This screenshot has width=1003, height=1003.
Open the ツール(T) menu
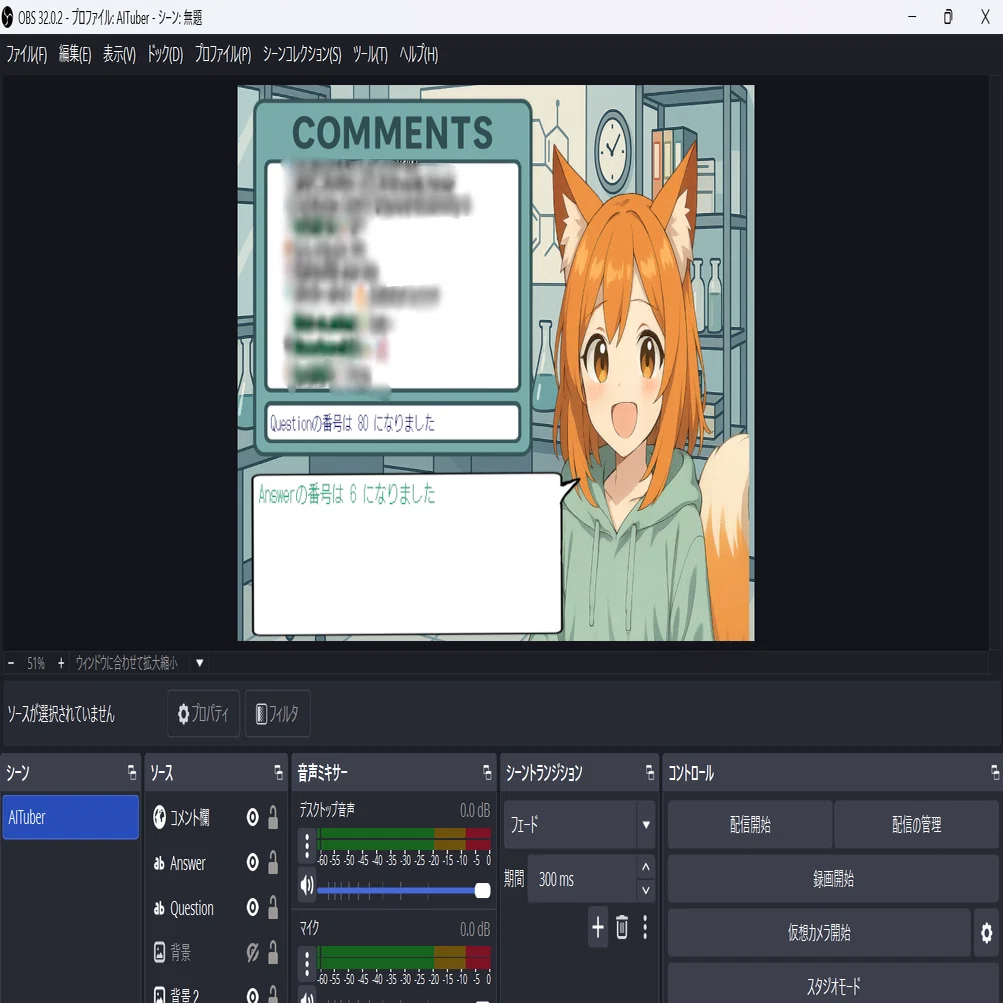[x=370, y=54]
